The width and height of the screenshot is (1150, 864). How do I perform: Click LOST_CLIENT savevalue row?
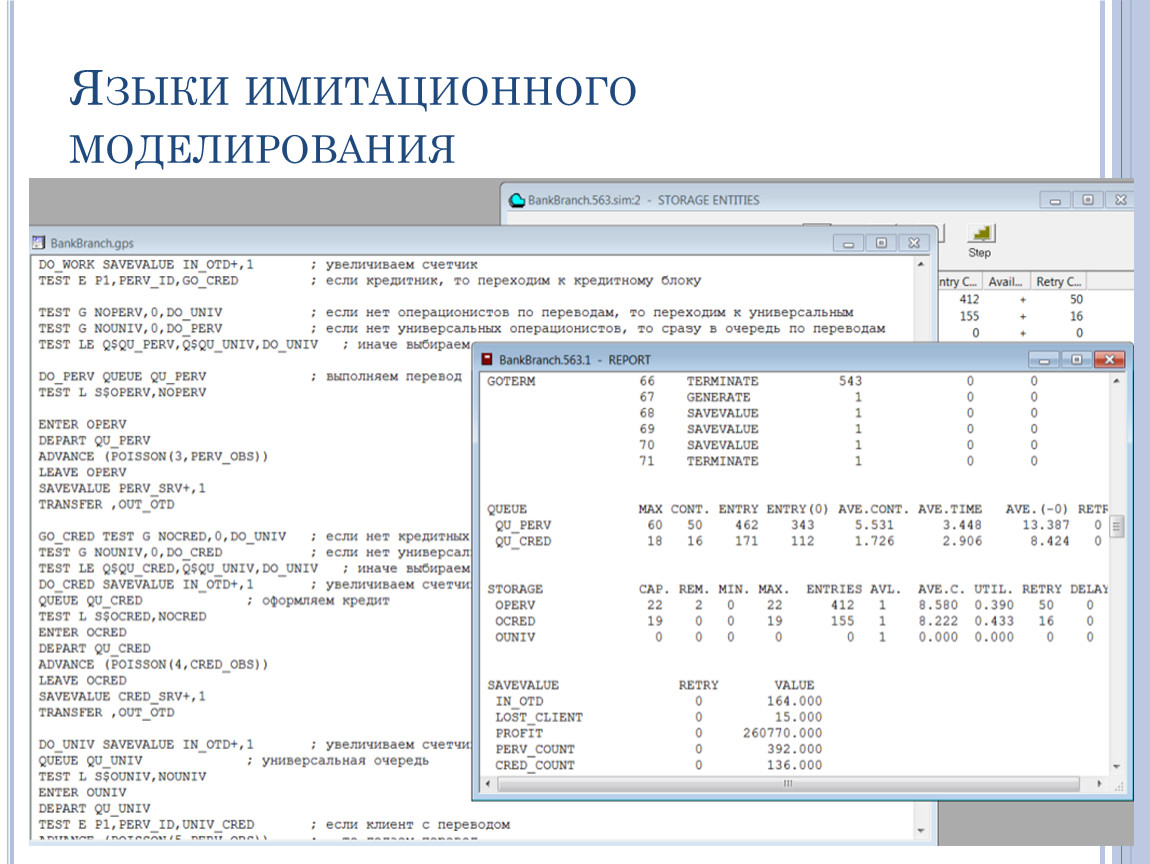pos(659,717)
